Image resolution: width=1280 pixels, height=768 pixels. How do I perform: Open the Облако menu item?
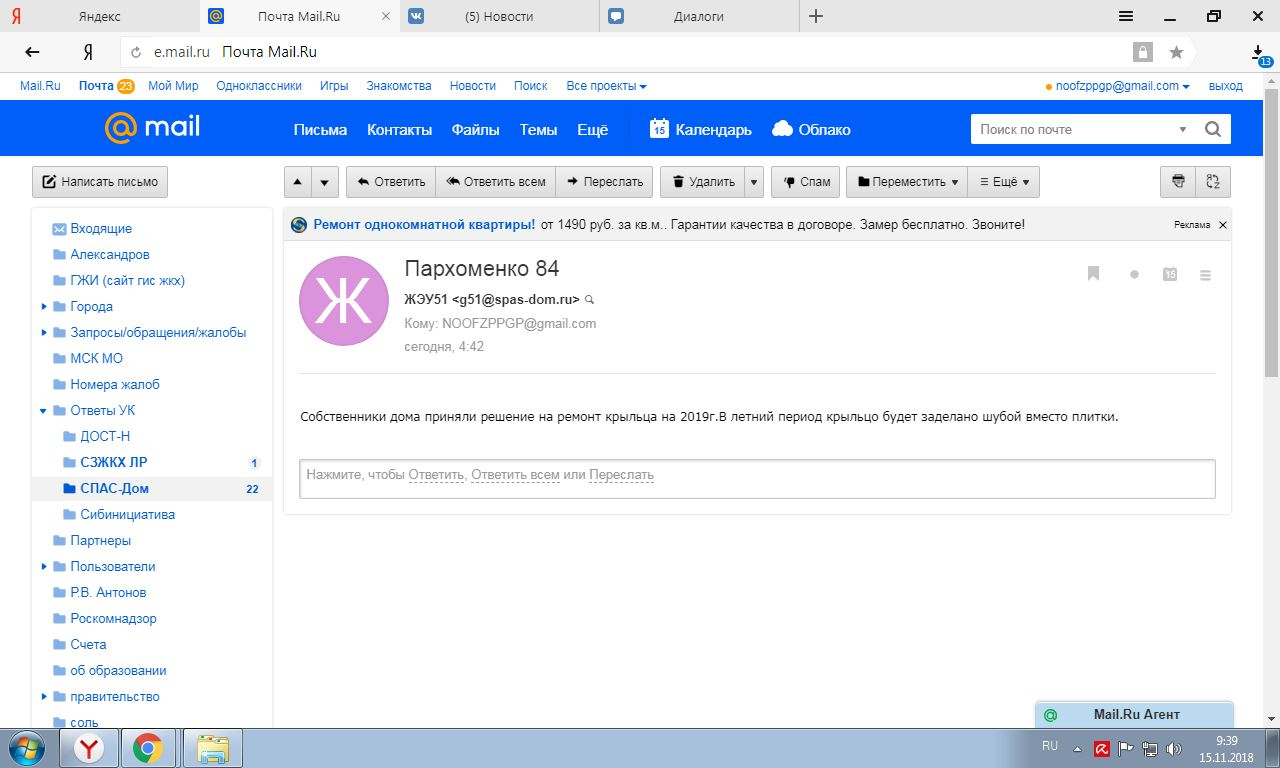pos(811,129)
